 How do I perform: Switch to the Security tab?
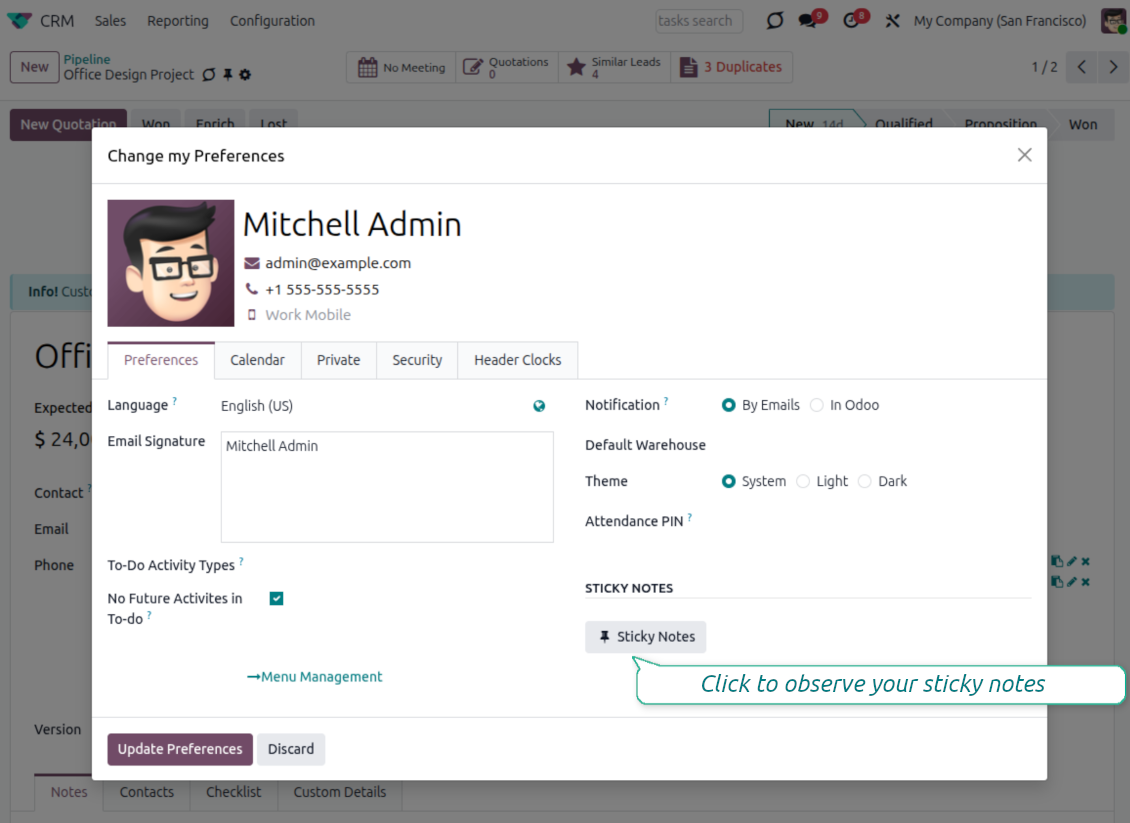417,360
